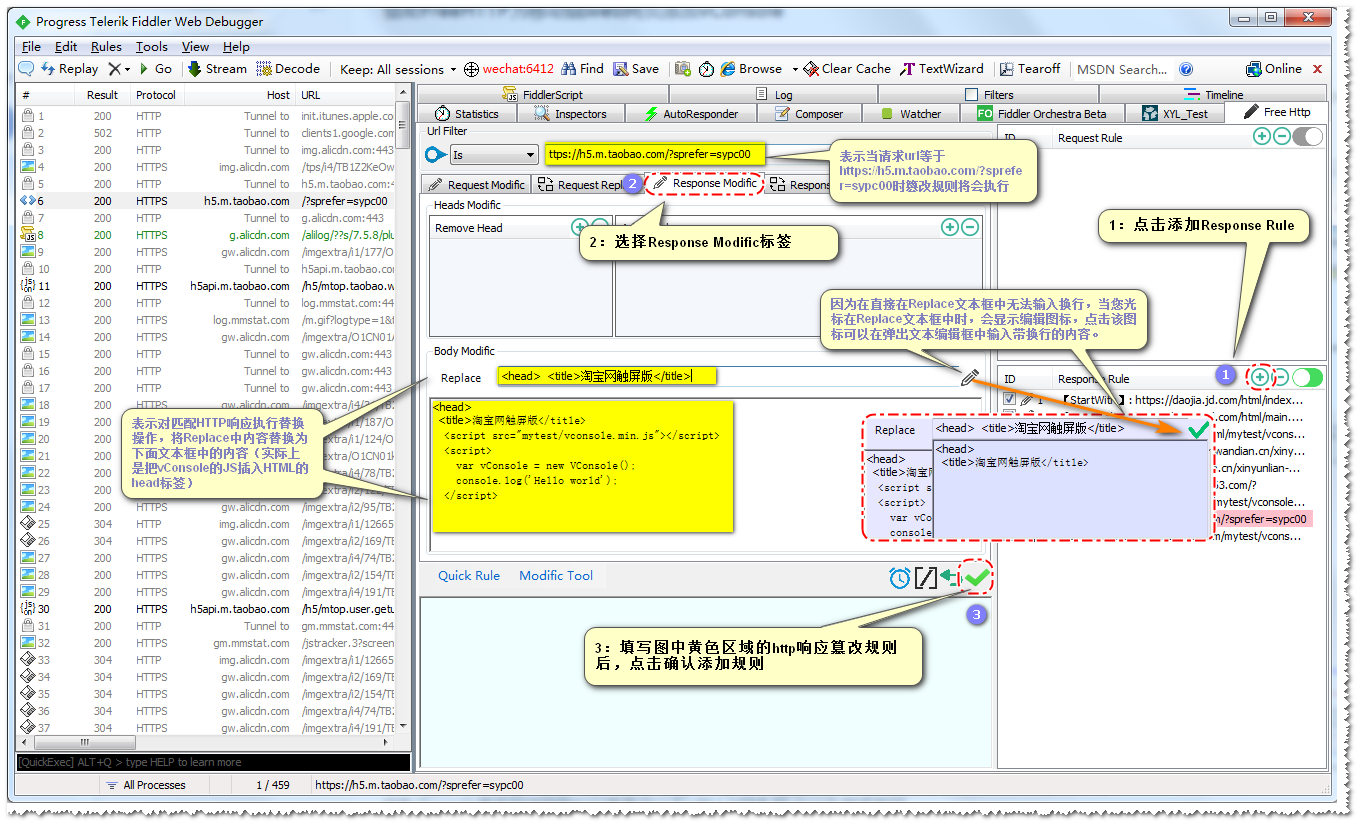Switch to the XYL_Test tab
This screenshot has height=828, width=1363.
[1176, 114]
